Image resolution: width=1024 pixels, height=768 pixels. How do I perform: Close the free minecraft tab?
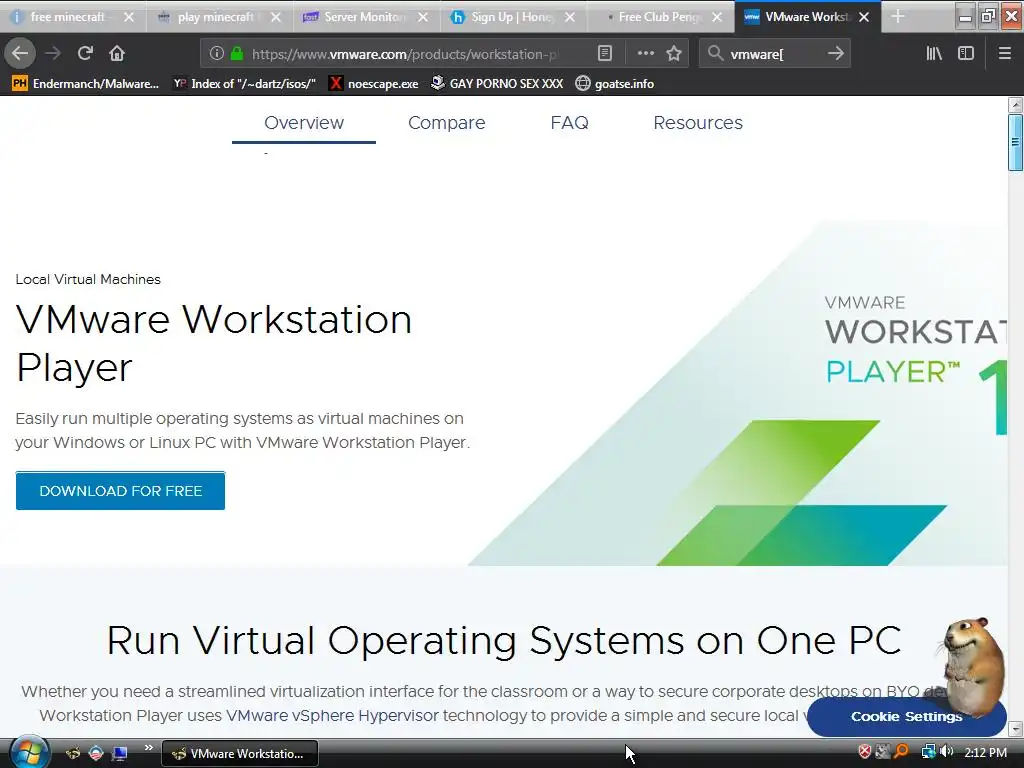[x=129, y=17]
